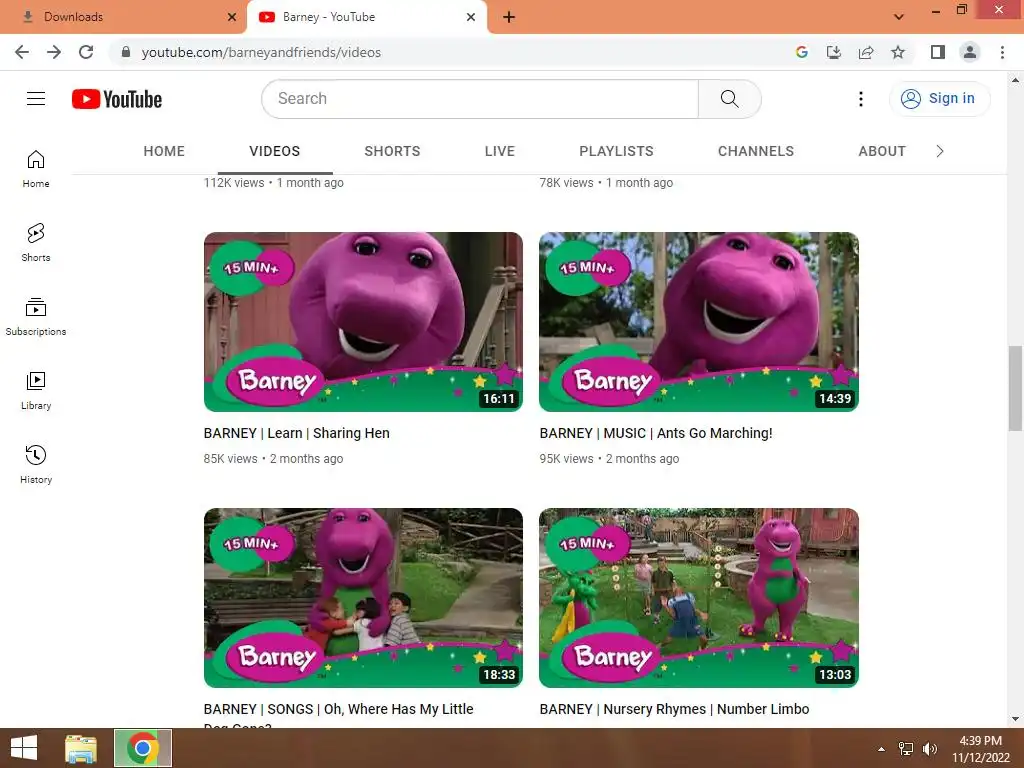Click the '78K views • 1 month ago' text
The height and width of the screenshot is (768, 1024).
(606, 183)
